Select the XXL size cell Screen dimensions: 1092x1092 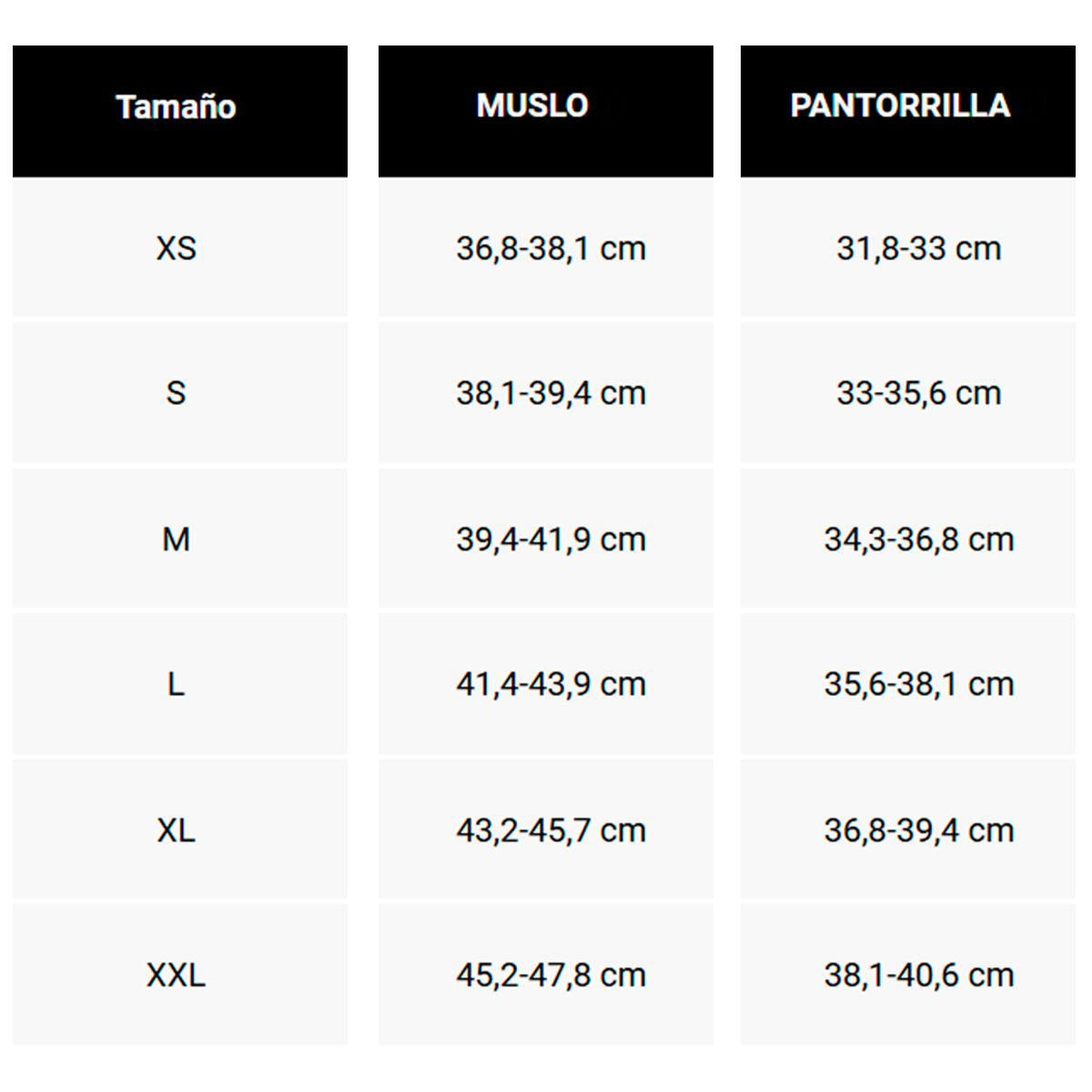(177, 976)
